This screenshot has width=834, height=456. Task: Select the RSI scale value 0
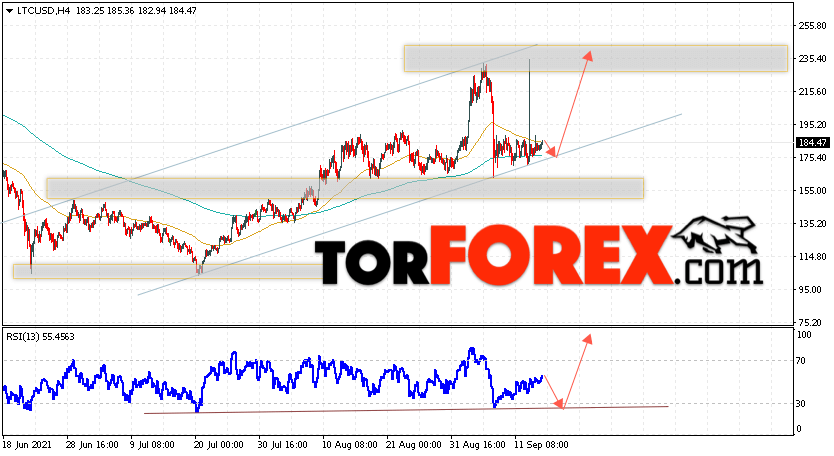799,429
